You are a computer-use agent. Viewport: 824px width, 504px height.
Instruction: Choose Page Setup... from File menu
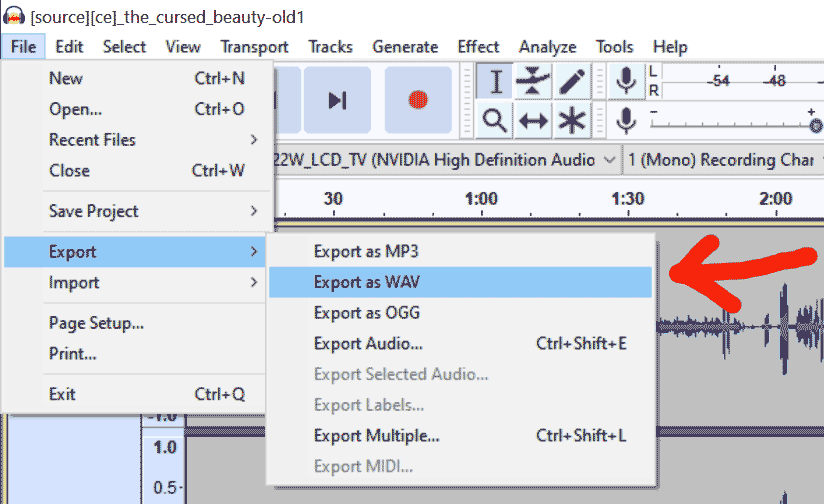tap(136, 323)
